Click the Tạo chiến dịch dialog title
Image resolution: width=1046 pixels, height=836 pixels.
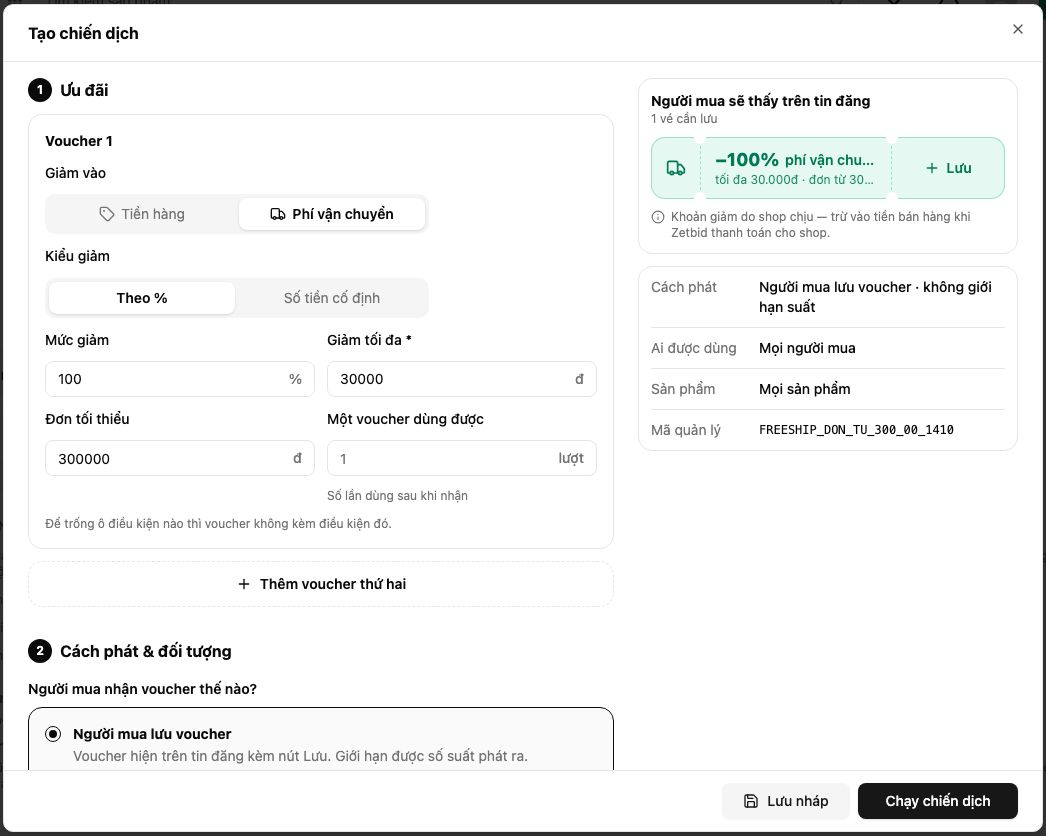[x=83, y=33]
